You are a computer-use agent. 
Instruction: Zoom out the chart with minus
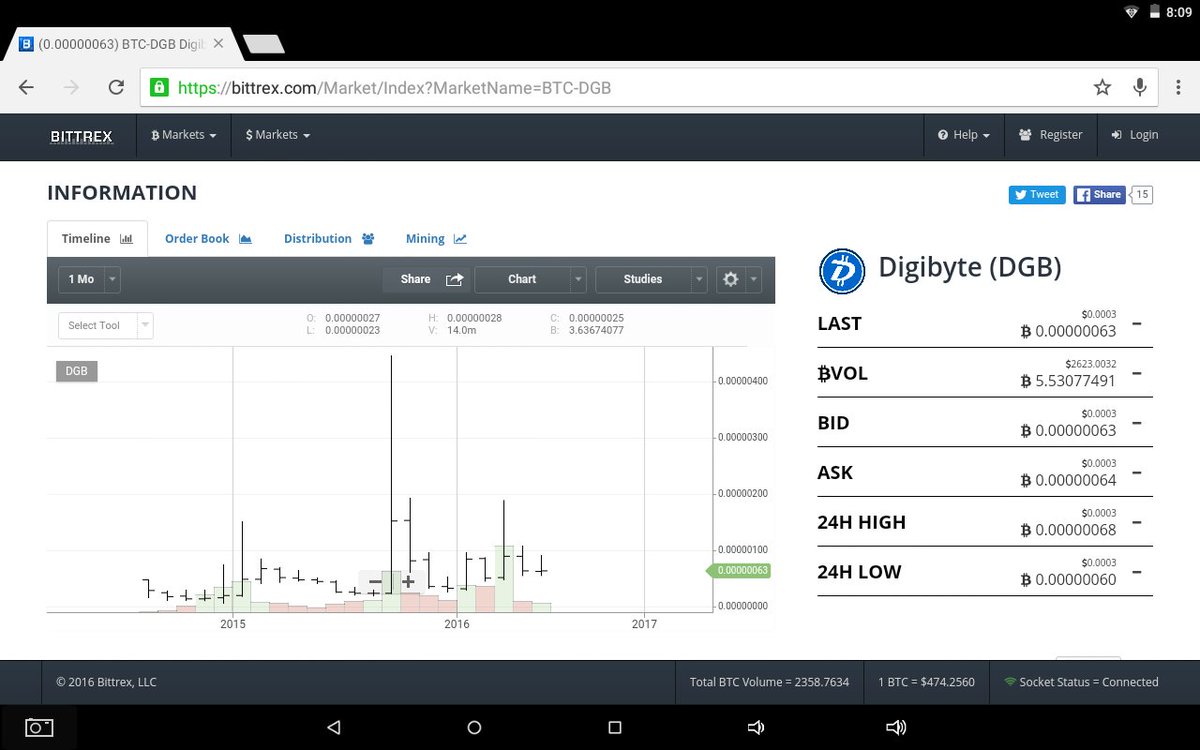tap(375, 581)
